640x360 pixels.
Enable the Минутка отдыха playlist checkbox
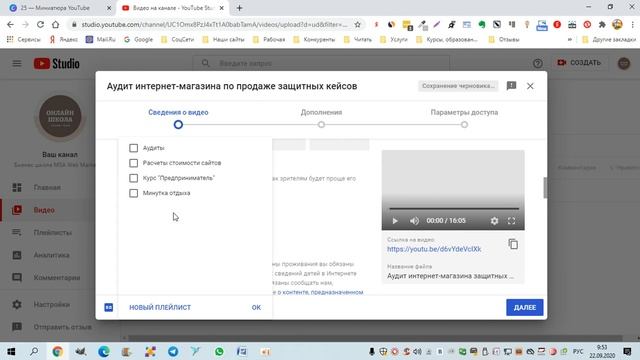[133, 193]
